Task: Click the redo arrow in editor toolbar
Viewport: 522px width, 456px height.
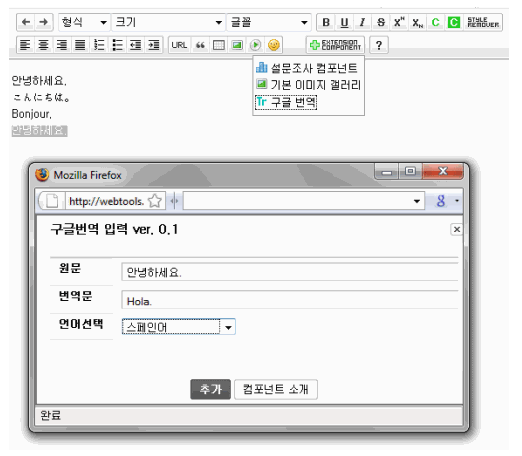Action: pos(44,22)
